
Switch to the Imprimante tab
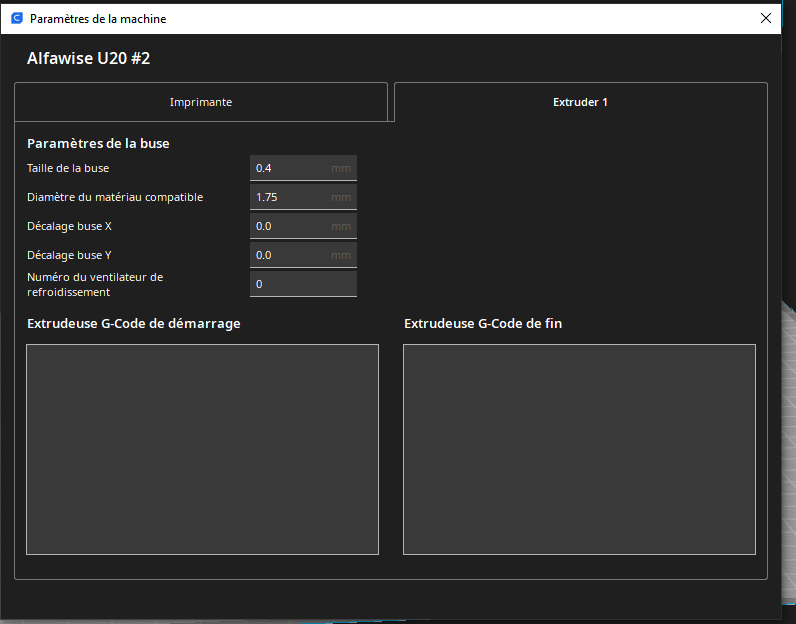point(201,102)
